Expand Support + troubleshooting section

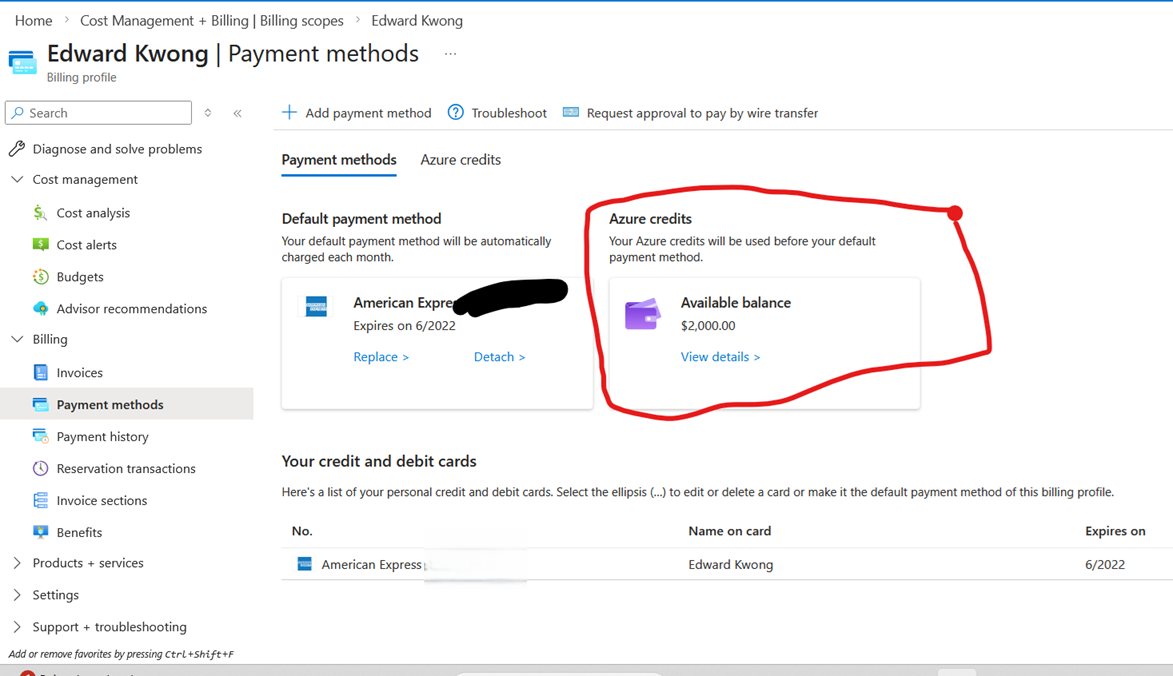click(x=17, y=627)
